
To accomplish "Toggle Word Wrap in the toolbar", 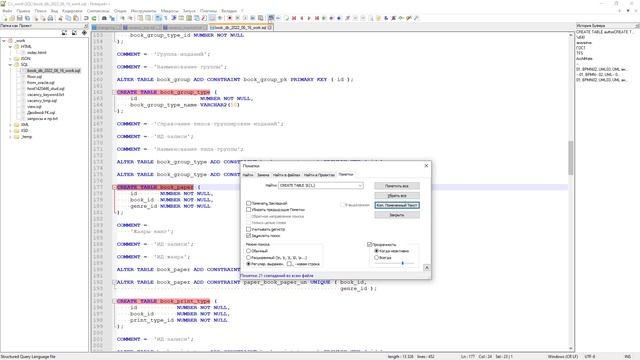I will pos(158,18).
